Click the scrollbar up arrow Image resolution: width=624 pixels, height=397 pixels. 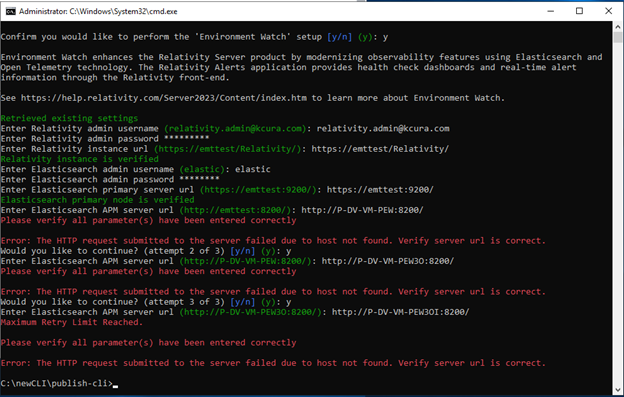click(x=618, y=27)
